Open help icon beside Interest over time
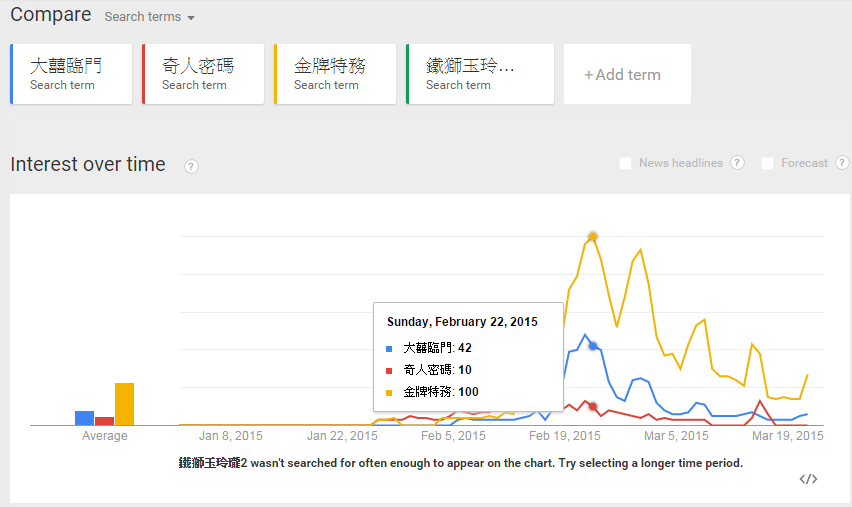 191,166
